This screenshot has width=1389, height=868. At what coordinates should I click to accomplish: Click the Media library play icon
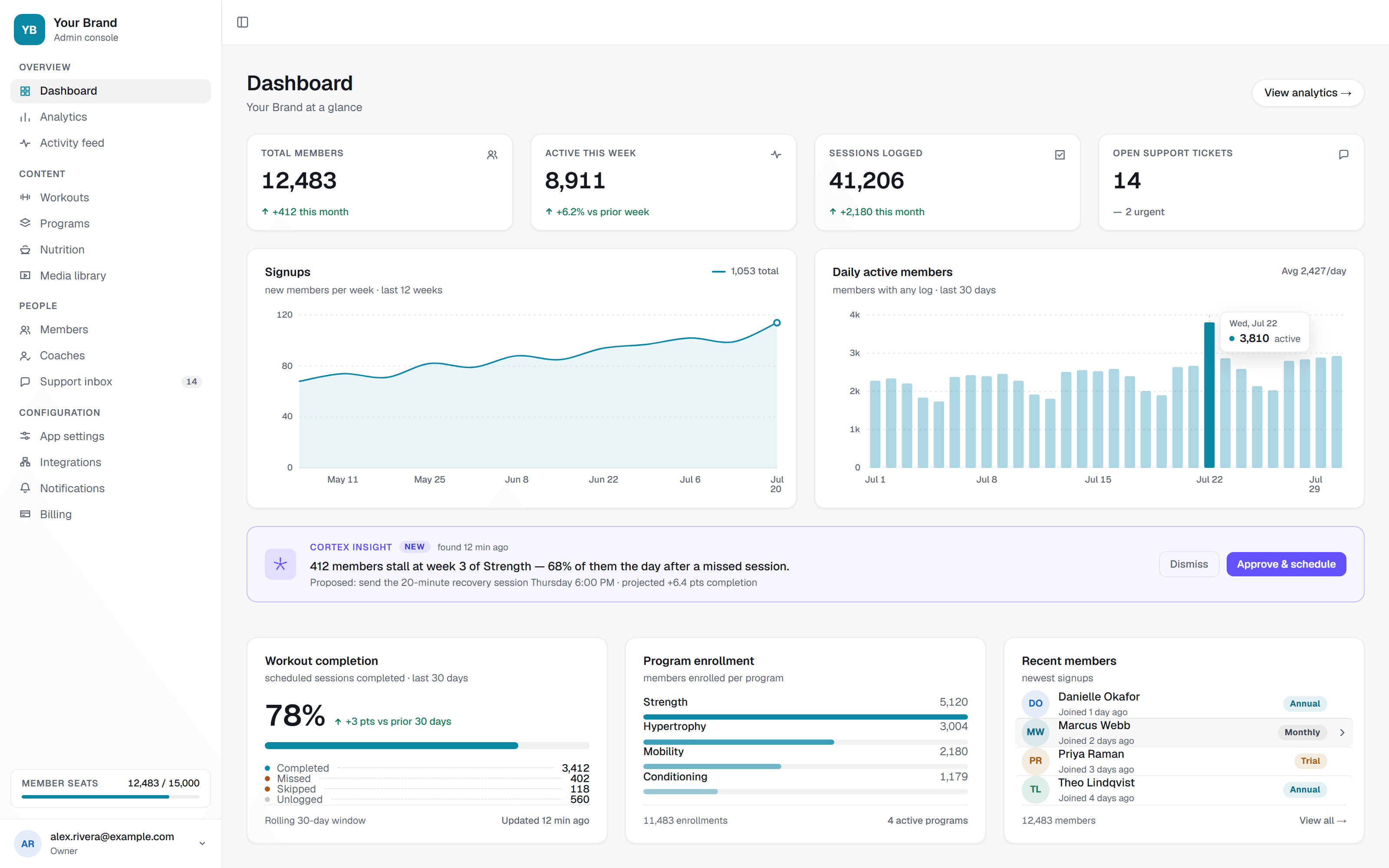point(25,276)
